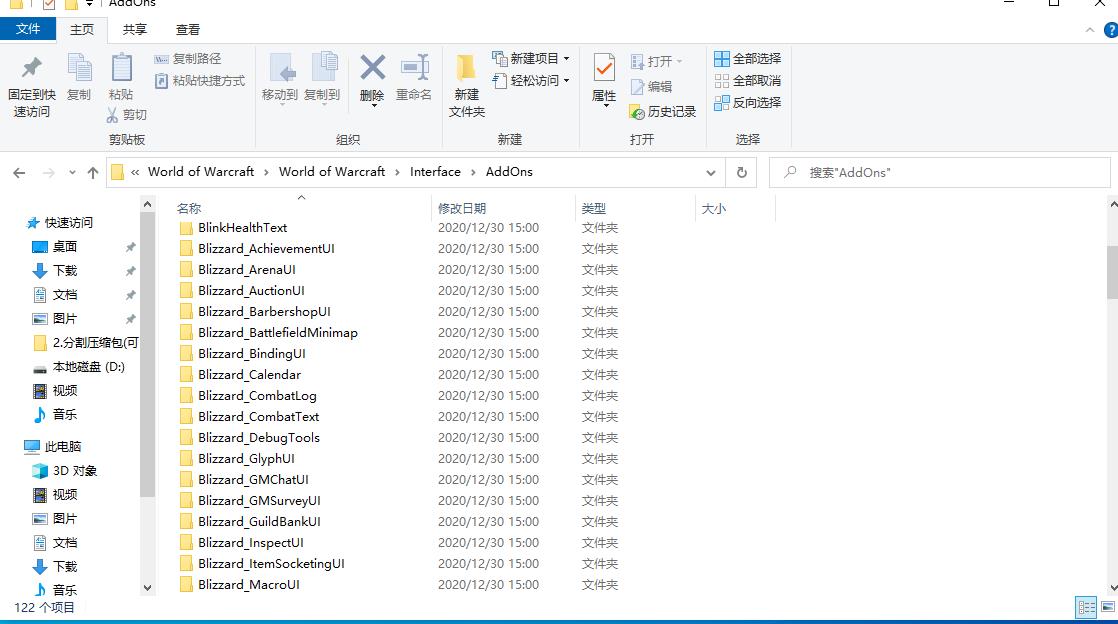The height and width of the screenshot is (624, 1118).
Task: Create folder with 新建文件夹 icon
Action: [466, 85]
